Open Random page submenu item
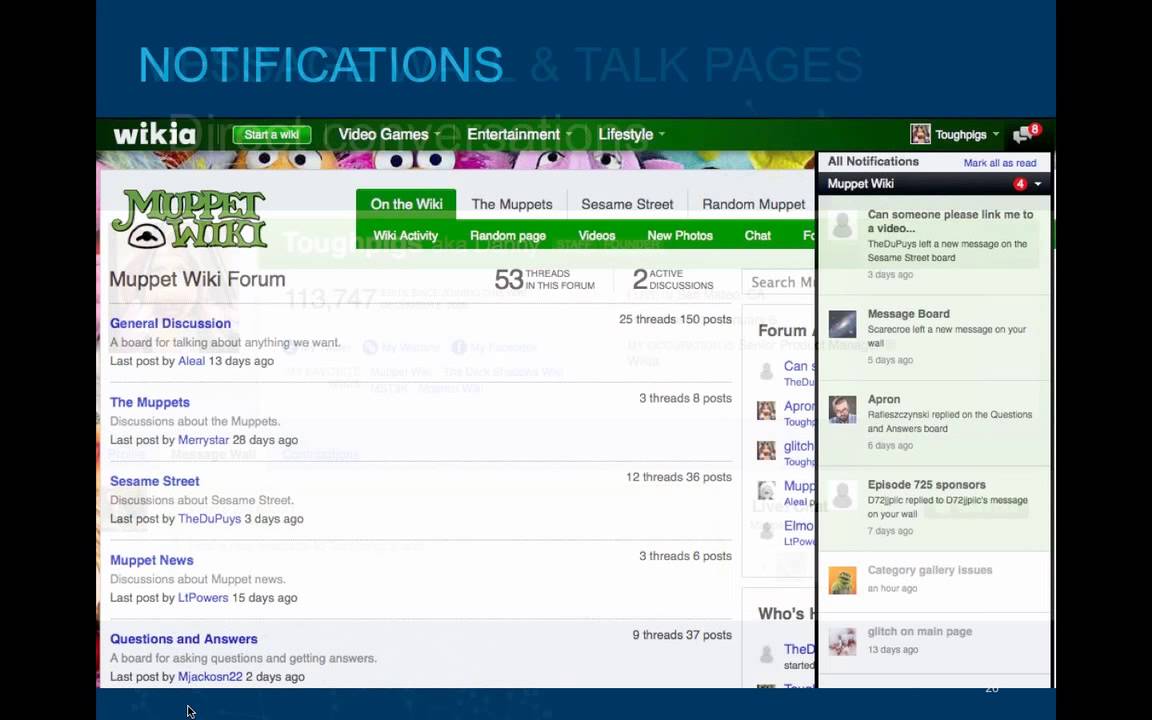The width and height of the screenshot is (1152, 720). [x=508, y=236]
